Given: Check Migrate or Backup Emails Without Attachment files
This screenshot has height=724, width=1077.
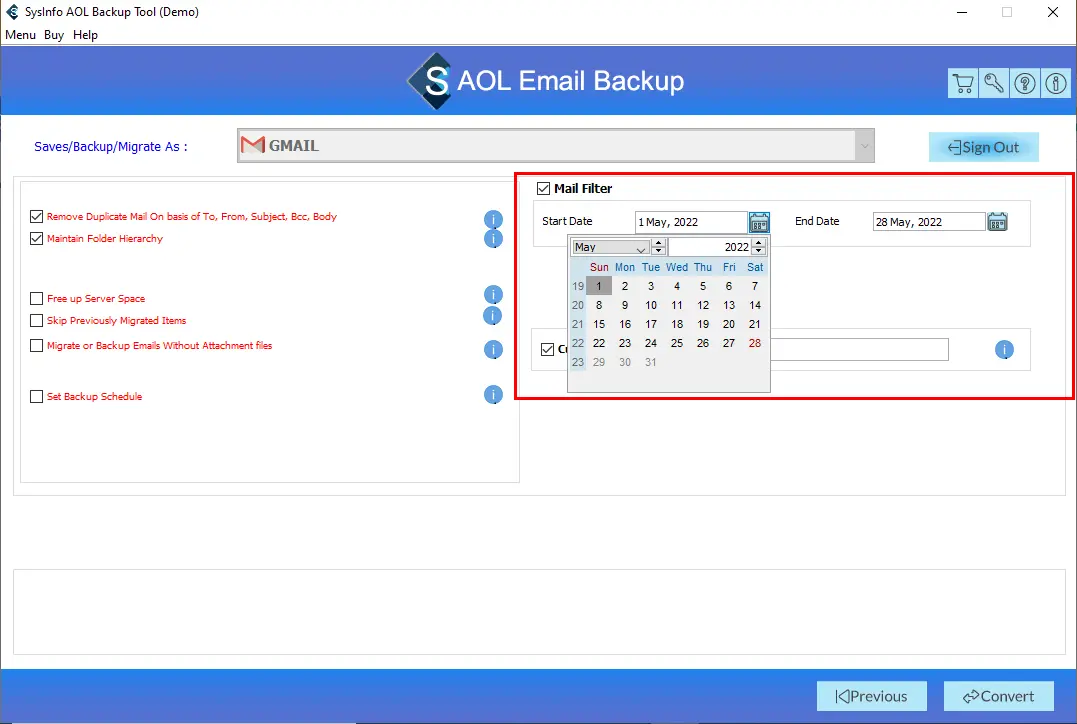Looking at the screenshot, I should click(36, 346).
